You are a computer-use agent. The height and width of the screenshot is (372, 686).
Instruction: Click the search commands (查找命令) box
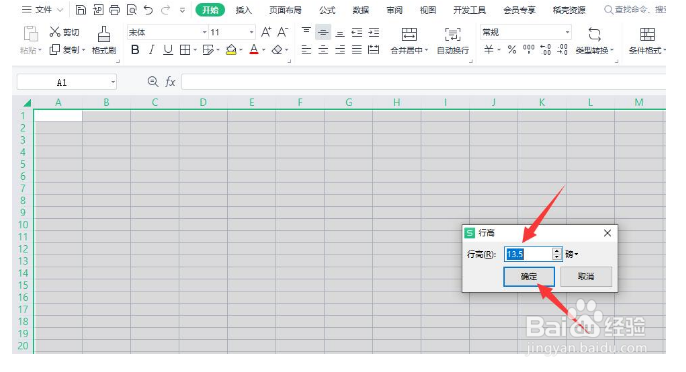tap(635, 10)
